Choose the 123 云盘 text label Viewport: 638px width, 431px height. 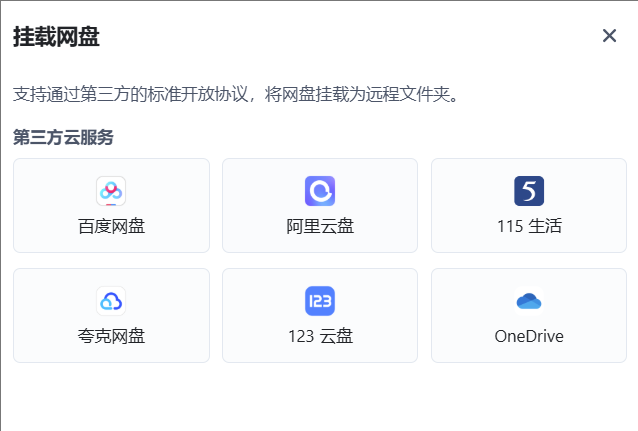(319, 336)
